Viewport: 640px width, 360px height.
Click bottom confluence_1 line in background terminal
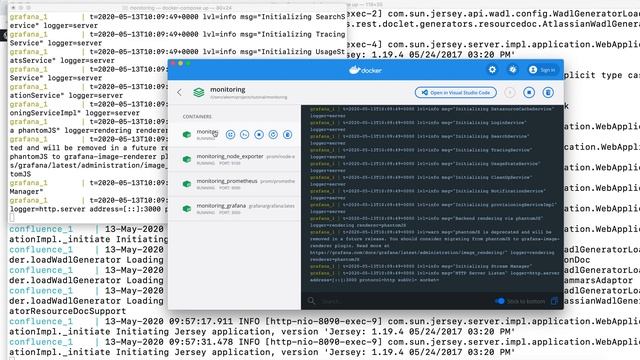(x=41, y=342)
